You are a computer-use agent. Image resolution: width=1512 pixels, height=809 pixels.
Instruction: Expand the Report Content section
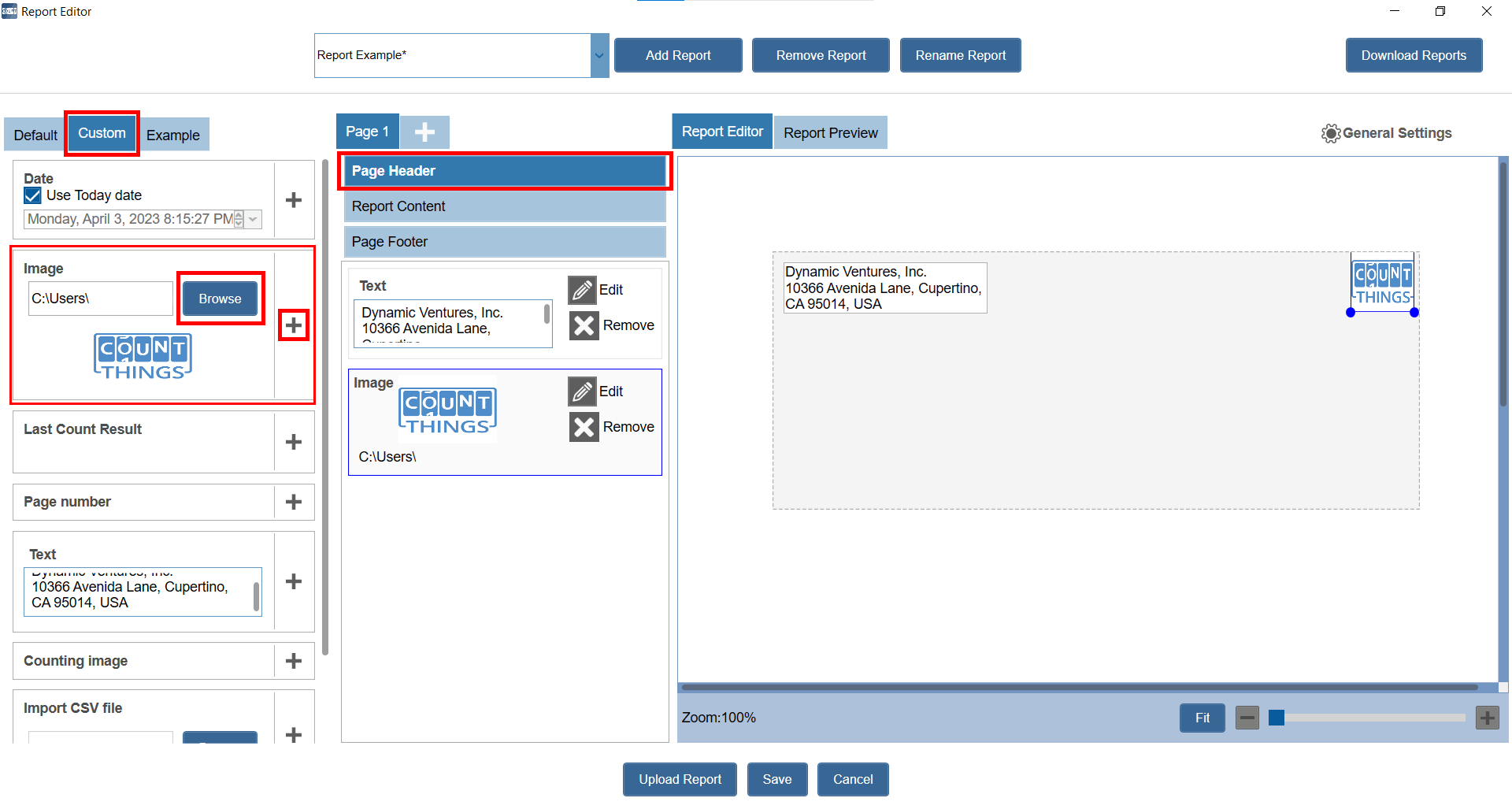coord(504,206)
